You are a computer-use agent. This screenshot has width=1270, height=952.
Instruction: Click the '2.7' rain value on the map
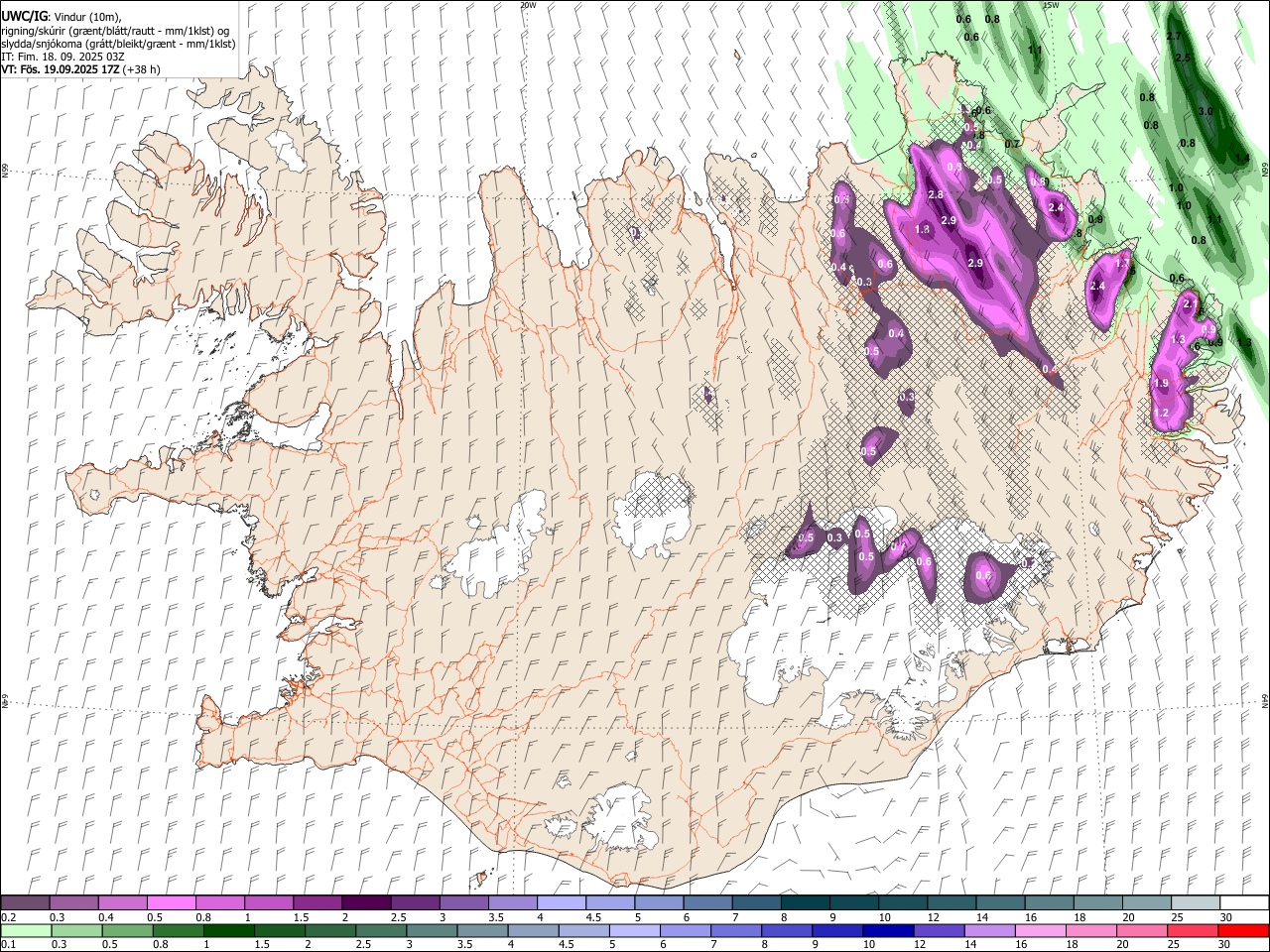click(x=1173, y=36)
